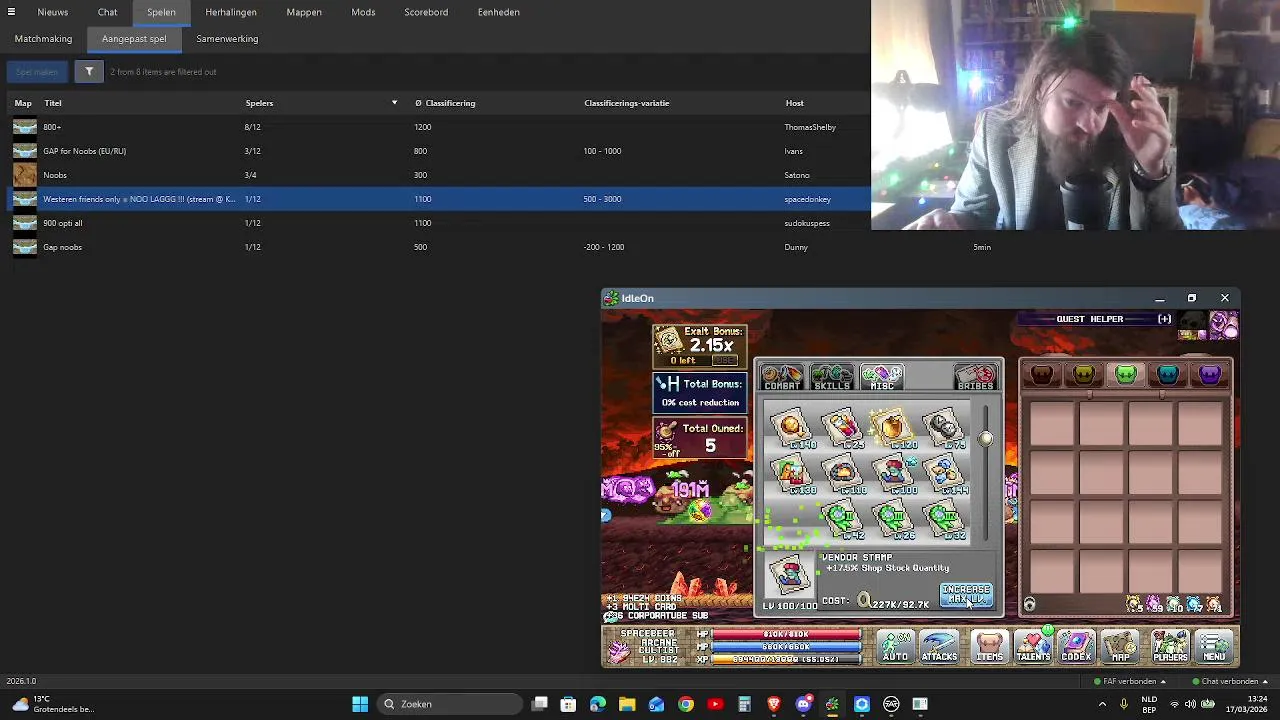Open the Bribes tab in IdleOn
Screen dimensions: 1280x720
click(976, 377)
